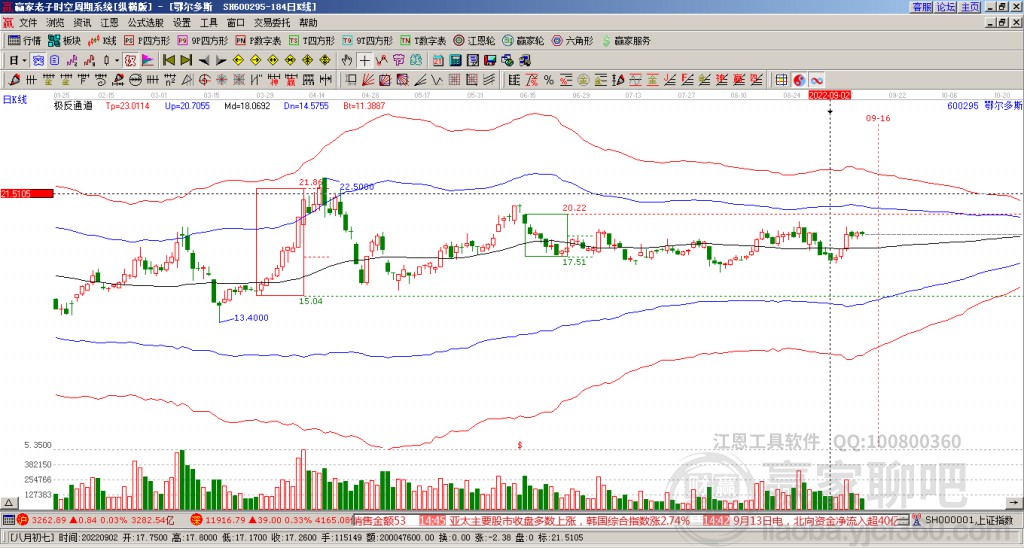Image resolution: width=1024 pixels, height=548 pixels.
Task: Click the scroll-right arrow at chart bottom-right
Action: click(x=1013, y=503)
